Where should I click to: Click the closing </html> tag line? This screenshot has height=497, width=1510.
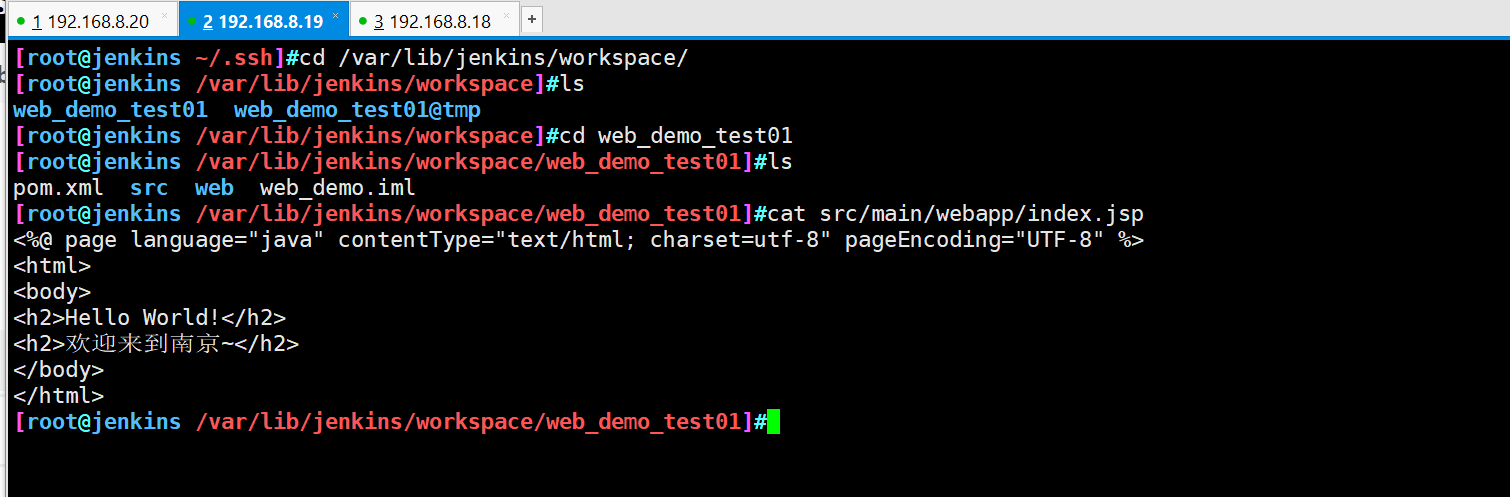[58, 396]
